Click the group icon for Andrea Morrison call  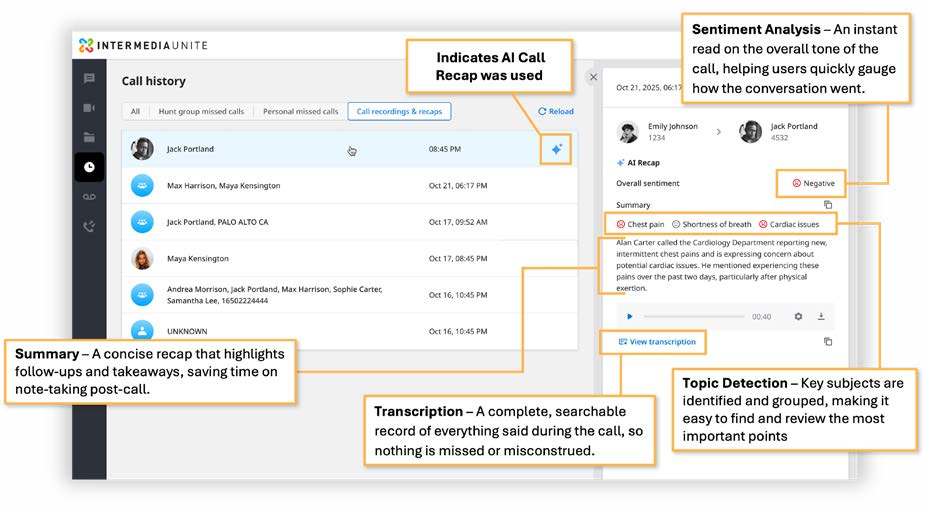click(x=142, y=295)
